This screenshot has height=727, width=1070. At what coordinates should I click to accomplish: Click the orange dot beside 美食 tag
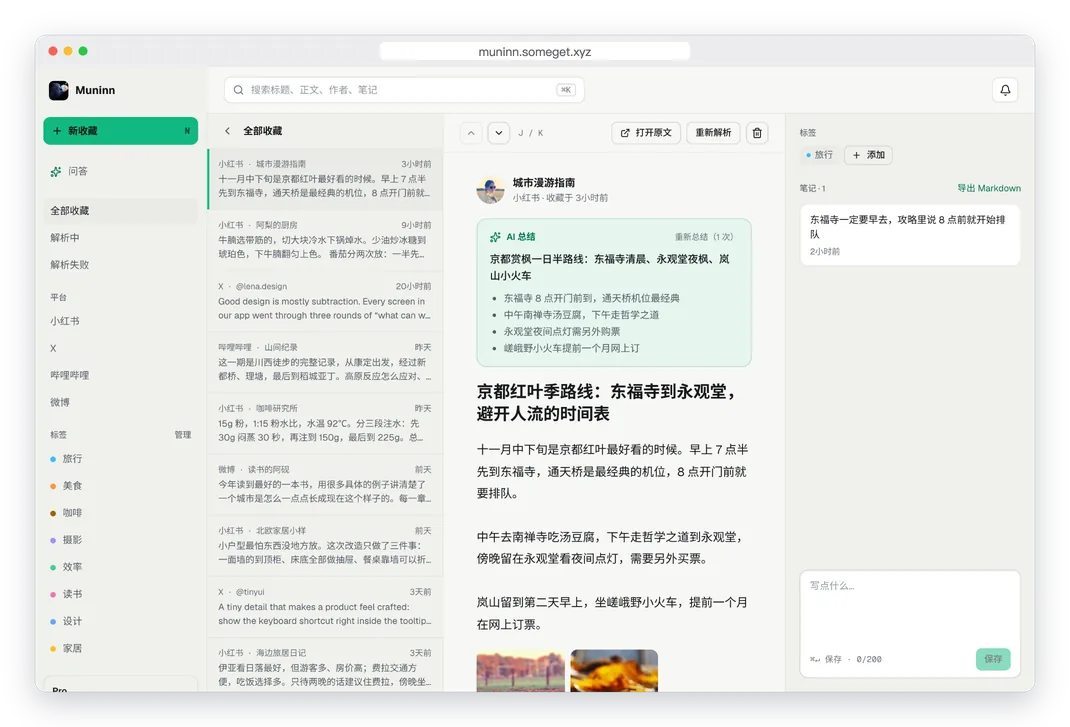tap(53, 486)
